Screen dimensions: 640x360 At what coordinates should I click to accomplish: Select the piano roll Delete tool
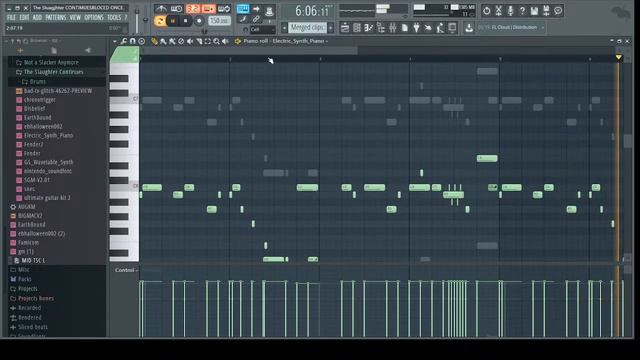tap(181, 41)
